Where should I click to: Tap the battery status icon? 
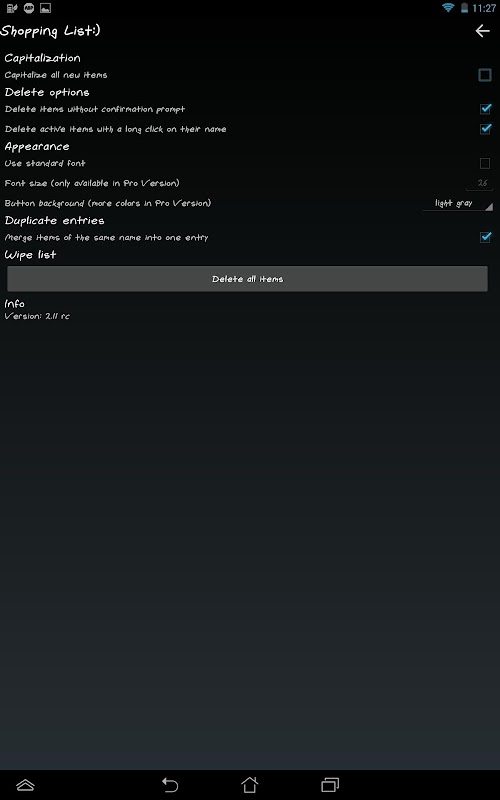click(x=464, y=8)
